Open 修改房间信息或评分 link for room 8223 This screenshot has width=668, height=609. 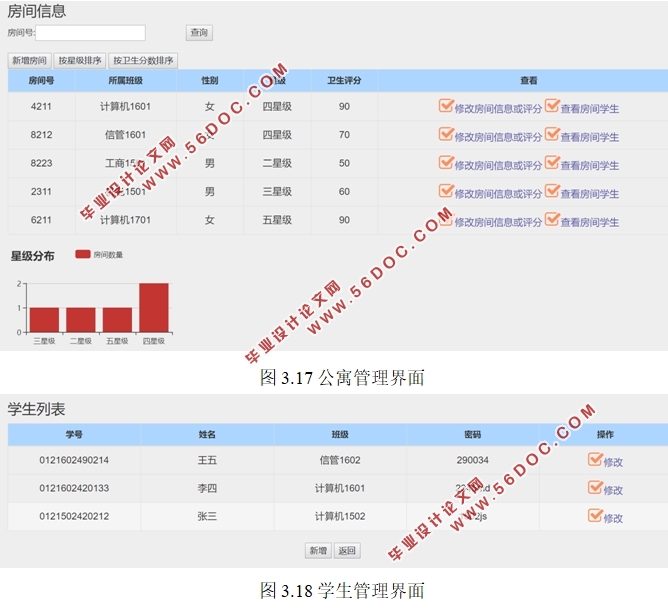[498, 165]
